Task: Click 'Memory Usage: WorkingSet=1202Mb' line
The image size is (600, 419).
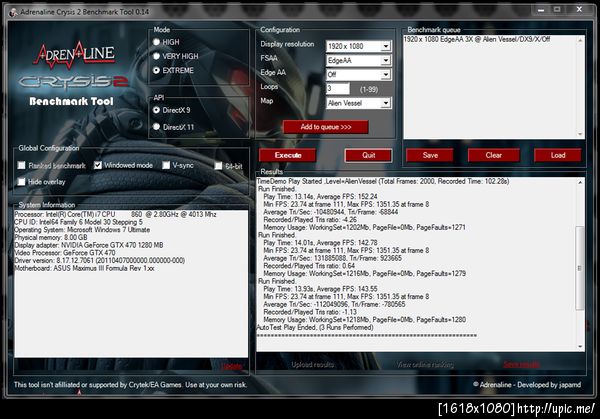Action: 364,227
